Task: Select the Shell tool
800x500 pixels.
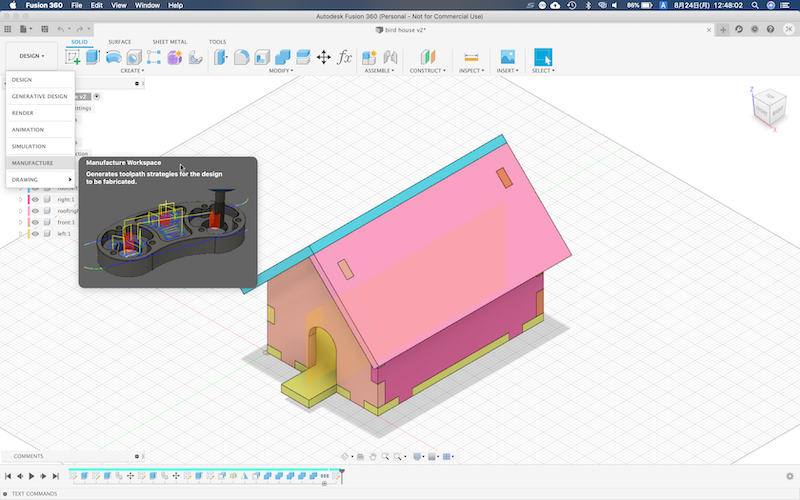Action: click(262, 57)
